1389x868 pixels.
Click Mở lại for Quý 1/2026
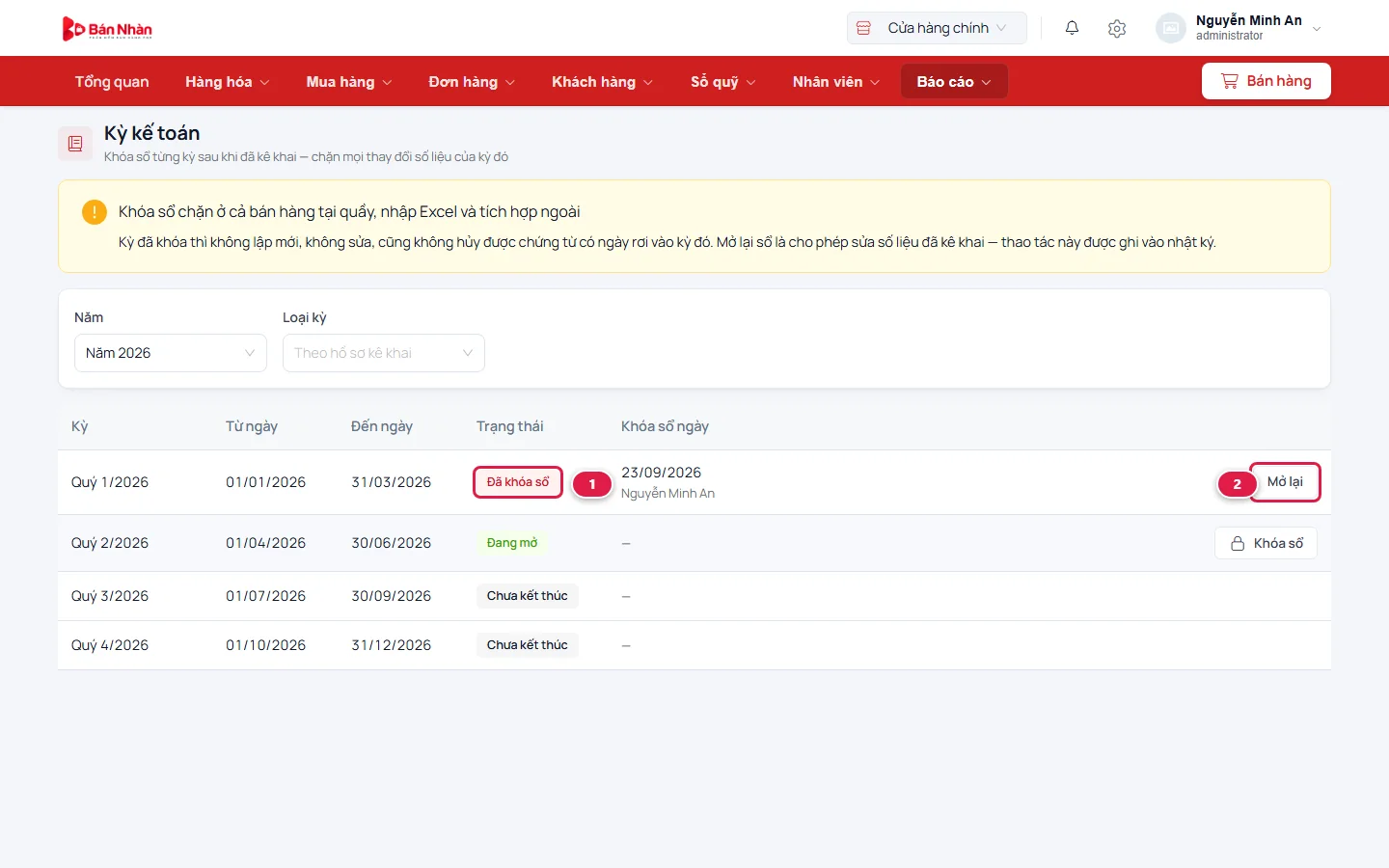click(x=1285, y=482)
